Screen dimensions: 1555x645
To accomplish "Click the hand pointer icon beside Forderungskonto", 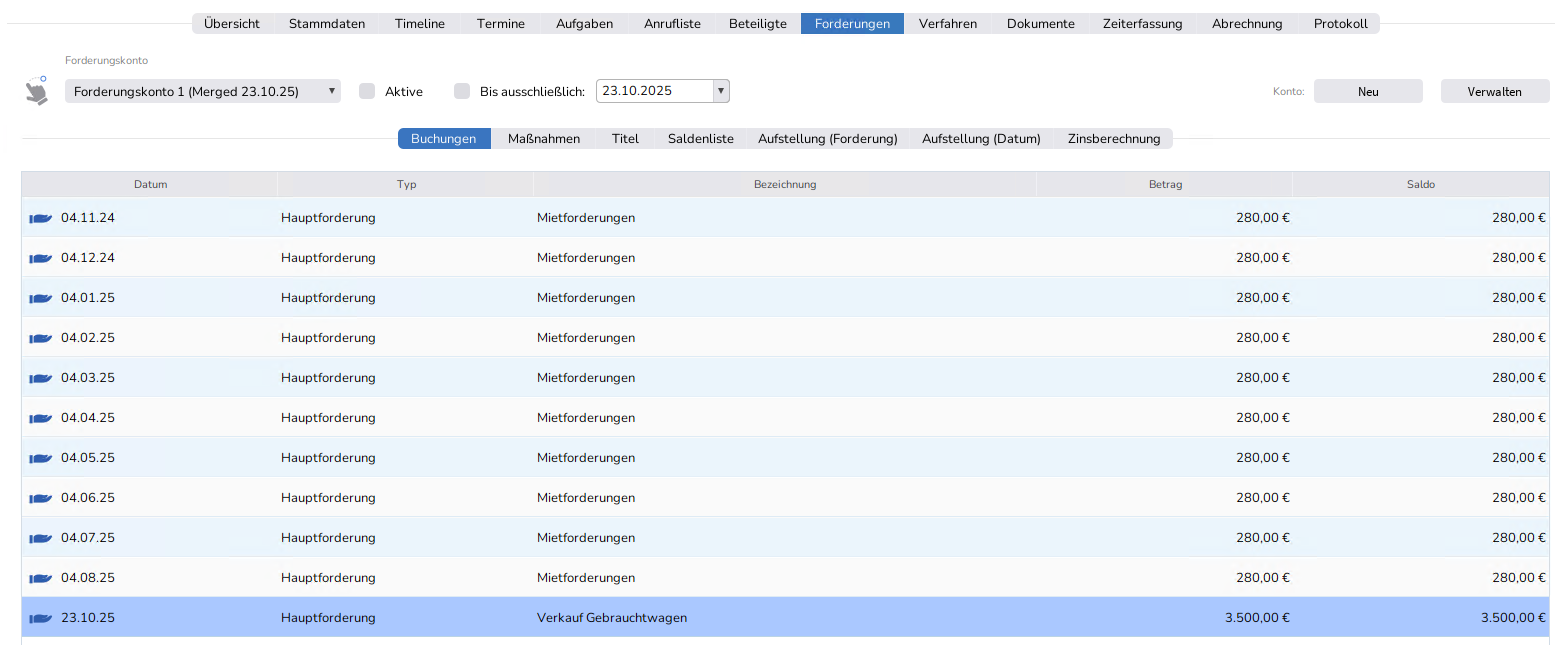I will pos(36,91).
